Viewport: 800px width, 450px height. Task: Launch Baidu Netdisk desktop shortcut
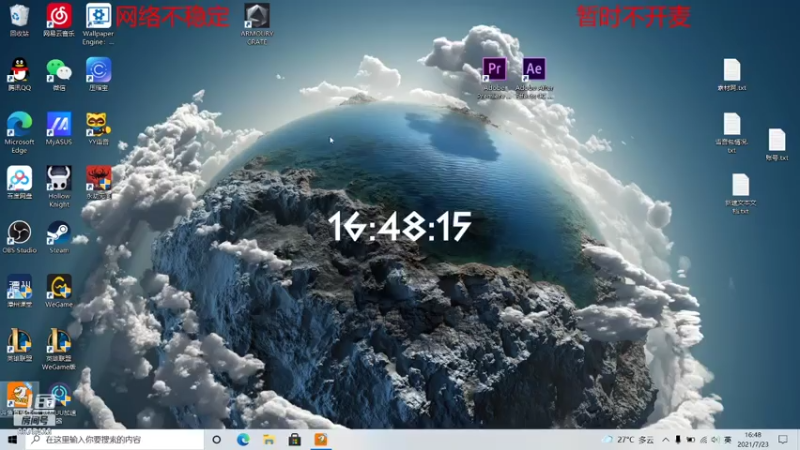click(x=19, y=183)
